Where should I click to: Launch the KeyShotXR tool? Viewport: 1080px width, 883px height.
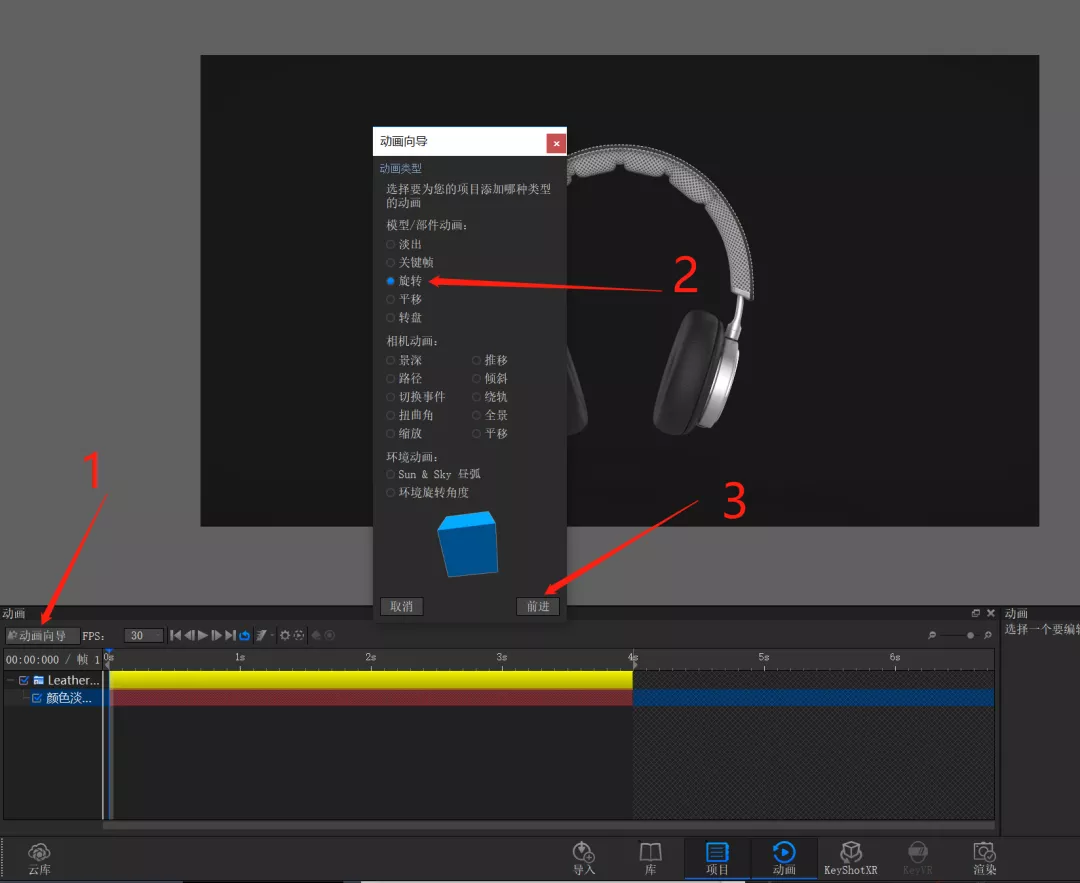(851, 858)
